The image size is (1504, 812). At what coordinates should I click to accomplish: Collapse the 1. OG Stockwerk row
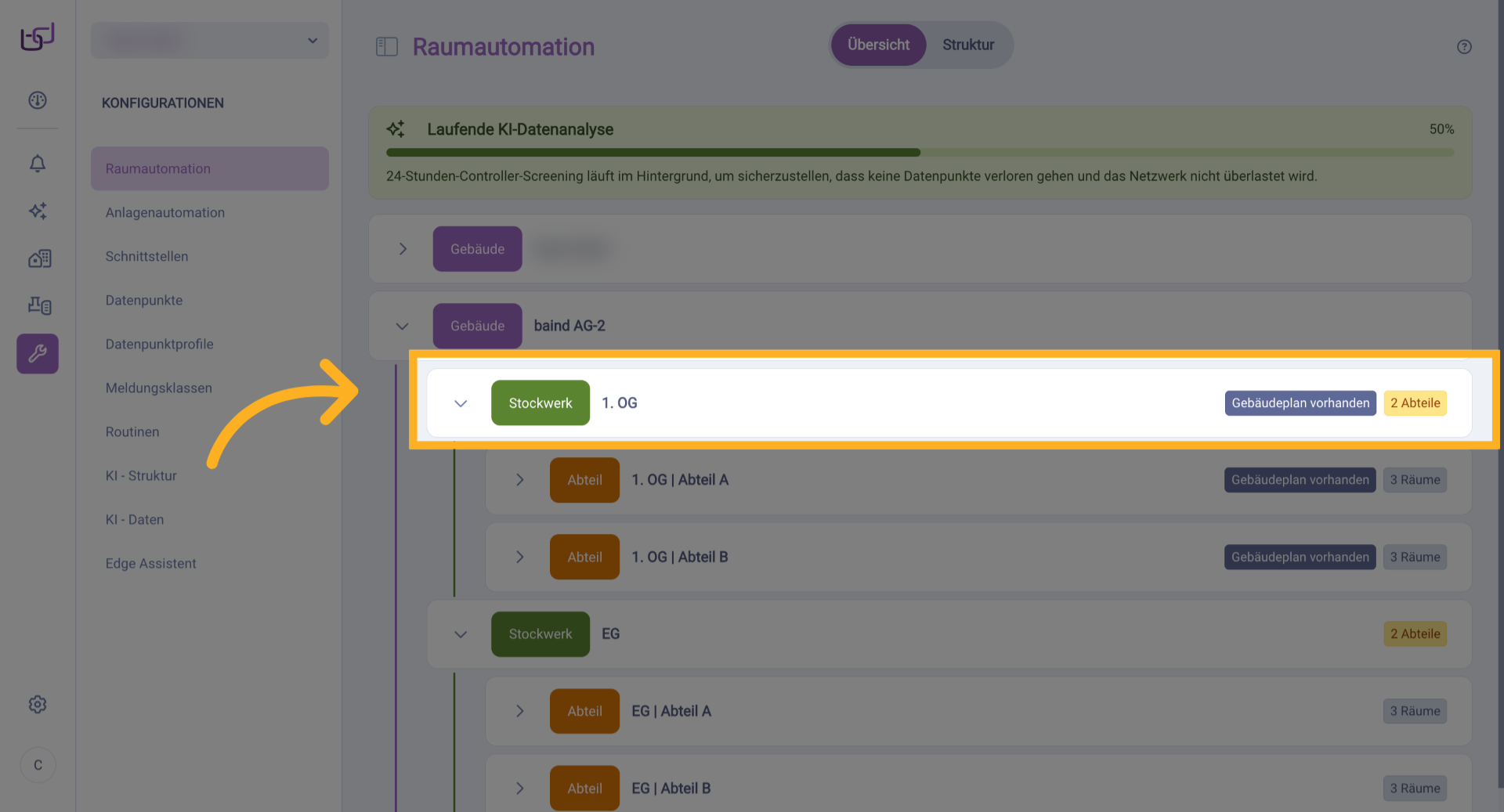[461, 403]
